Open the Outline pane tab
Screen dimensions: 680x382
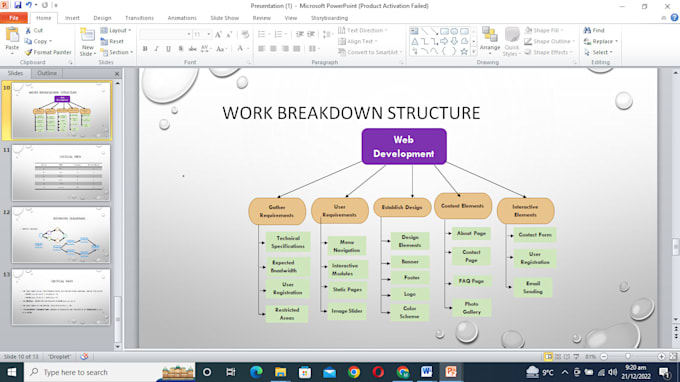(47, 73)
